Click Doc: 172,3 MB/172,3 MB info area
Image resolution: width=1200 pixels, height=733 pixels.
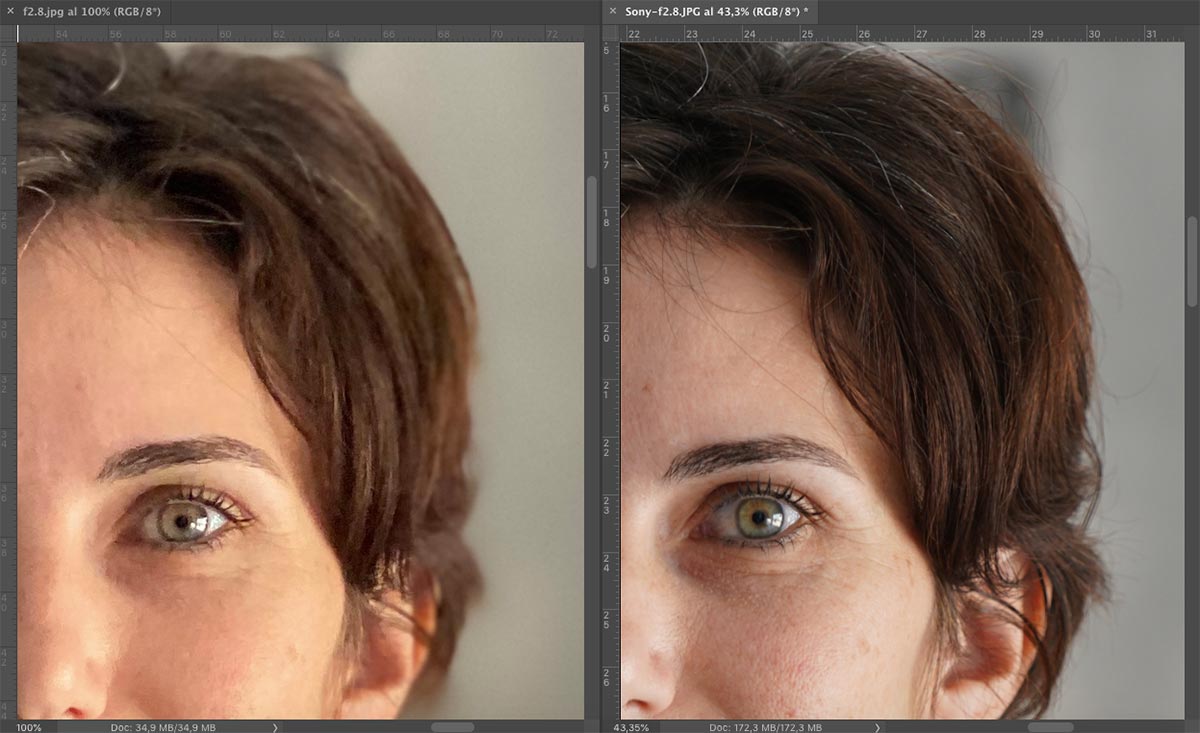765,727
